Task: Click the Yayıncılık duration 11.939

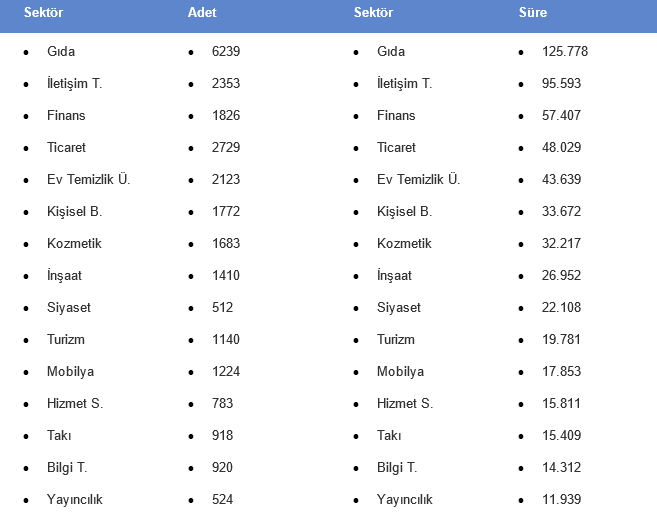Action: pos(561,499)
